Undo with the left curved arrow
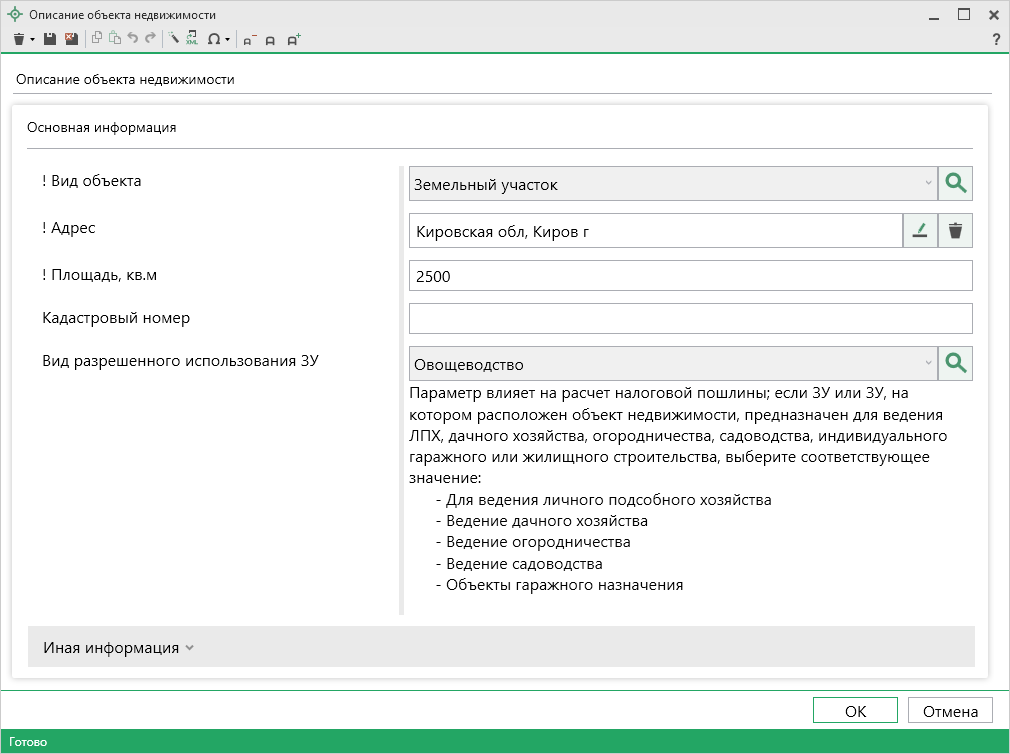 (x=133, y=39)
